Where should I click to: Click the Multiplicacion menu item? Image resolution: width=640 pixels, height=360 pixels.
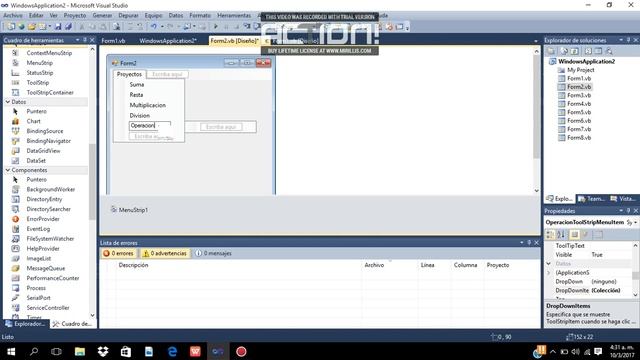point(147,105)
